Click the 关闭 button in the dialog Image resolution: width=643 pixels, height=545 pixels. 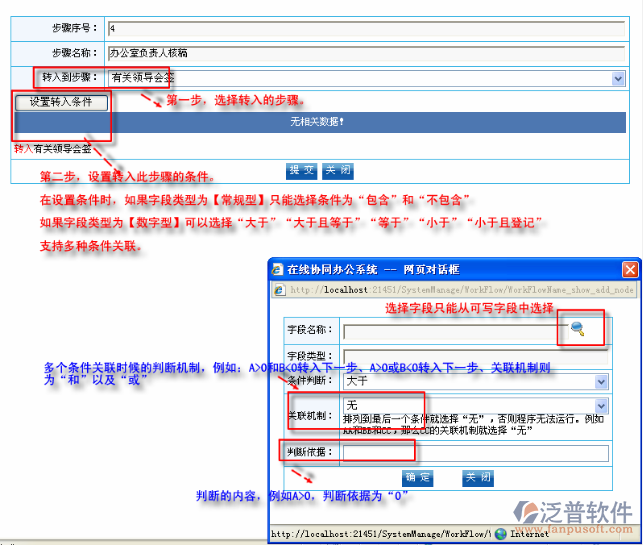(x=477, y=478)
